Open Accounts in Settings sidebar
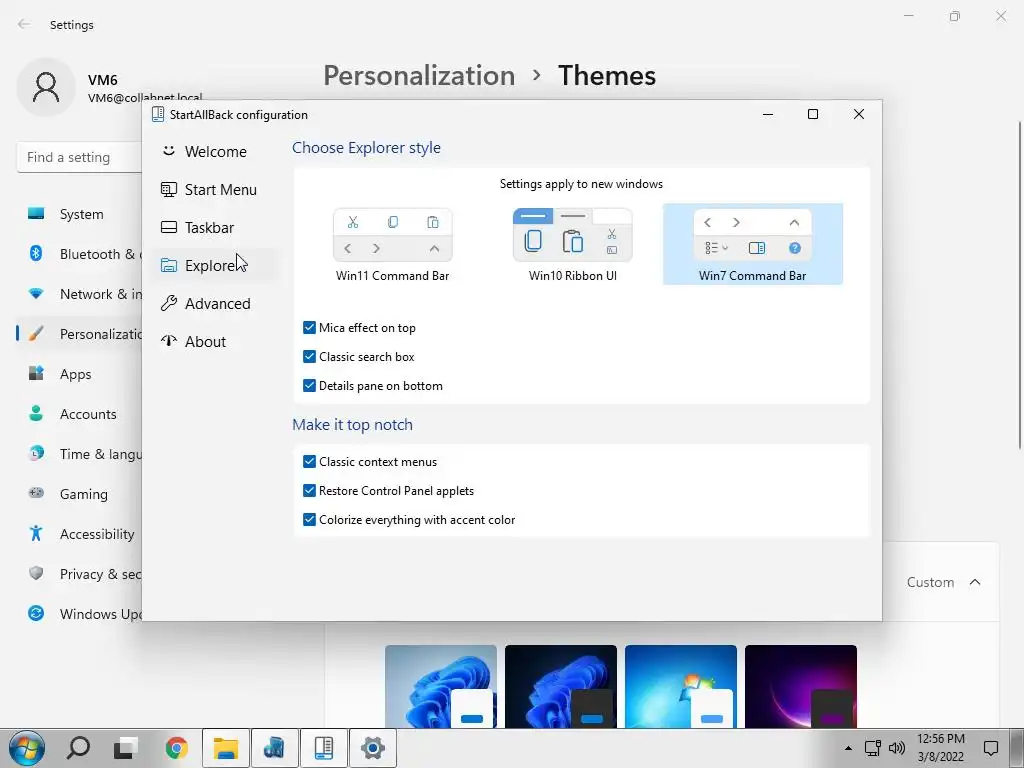Viewport: 1024px width, 768px height. (x=78, y=414)
